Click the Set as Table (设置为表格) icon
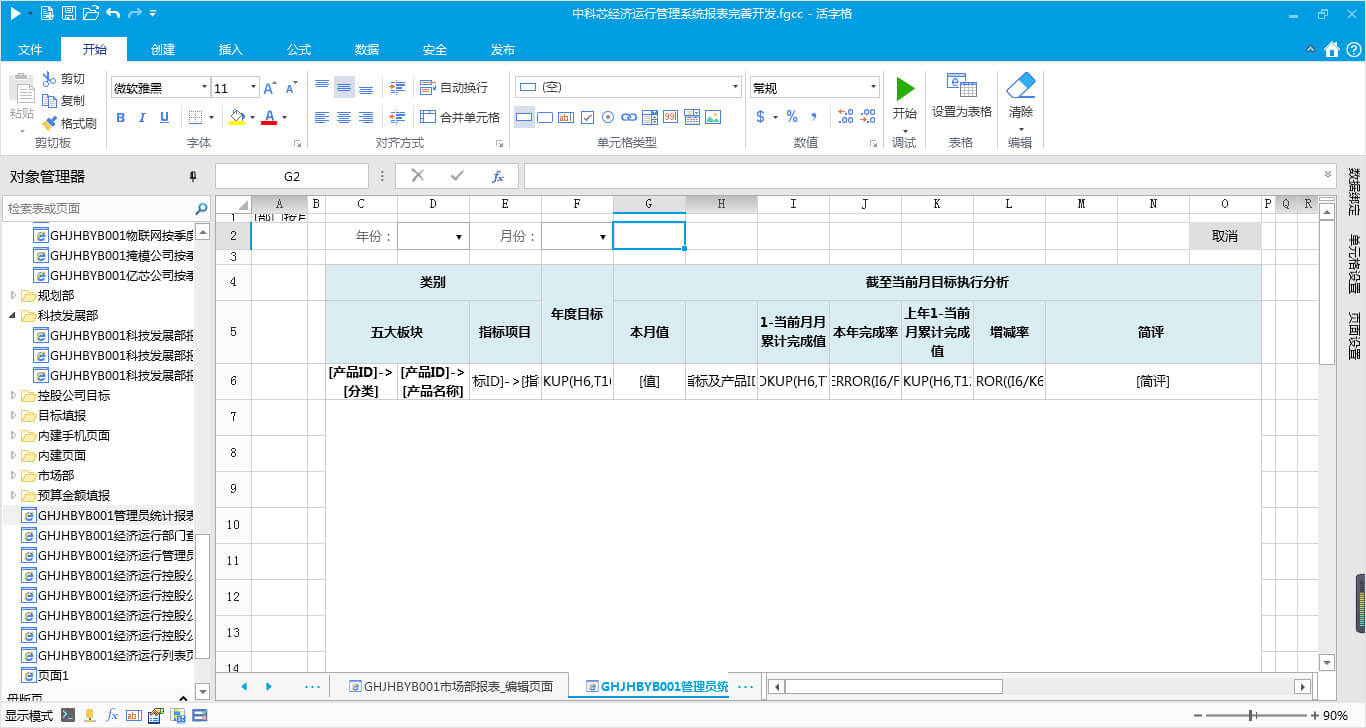Screen dimensions: 1366x728 (961, 85)
